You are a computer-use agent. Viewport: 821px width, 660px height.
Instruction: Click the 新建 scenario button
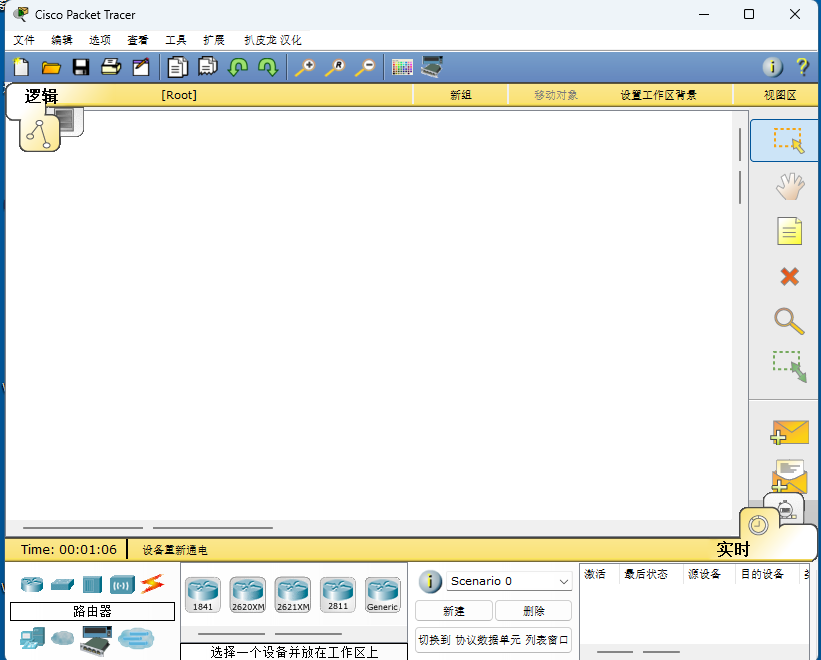pyautogui.click(x=454, y=611)
